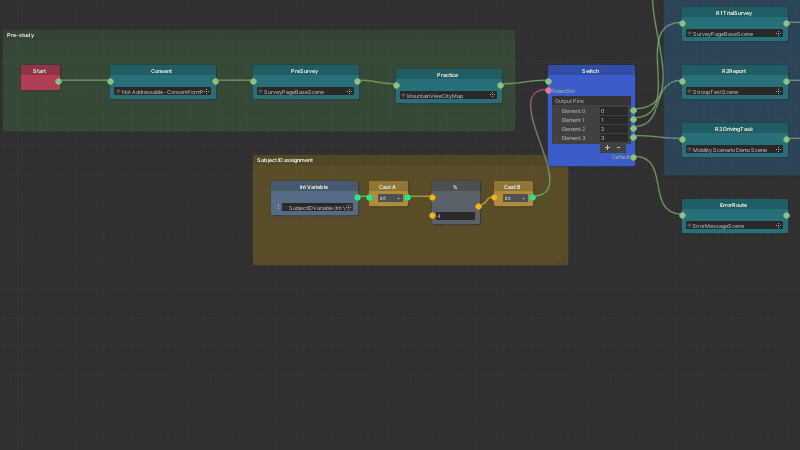800x450 pixels.
Task: Click the Cast A output port
Action: [408, 197]
